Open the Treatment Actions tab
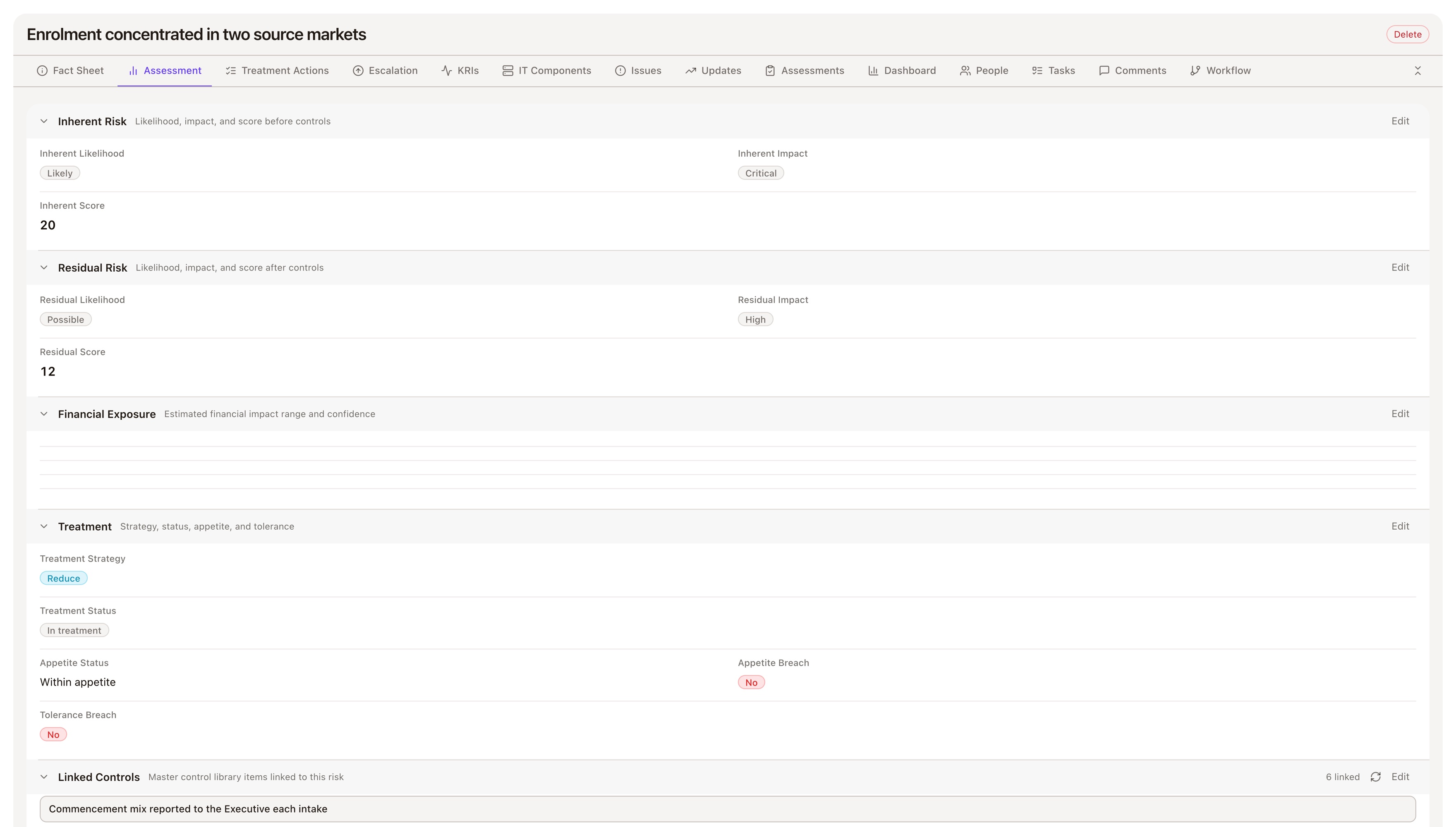Viewport: 1456px width, 827px height. click(x=277, y=70)
